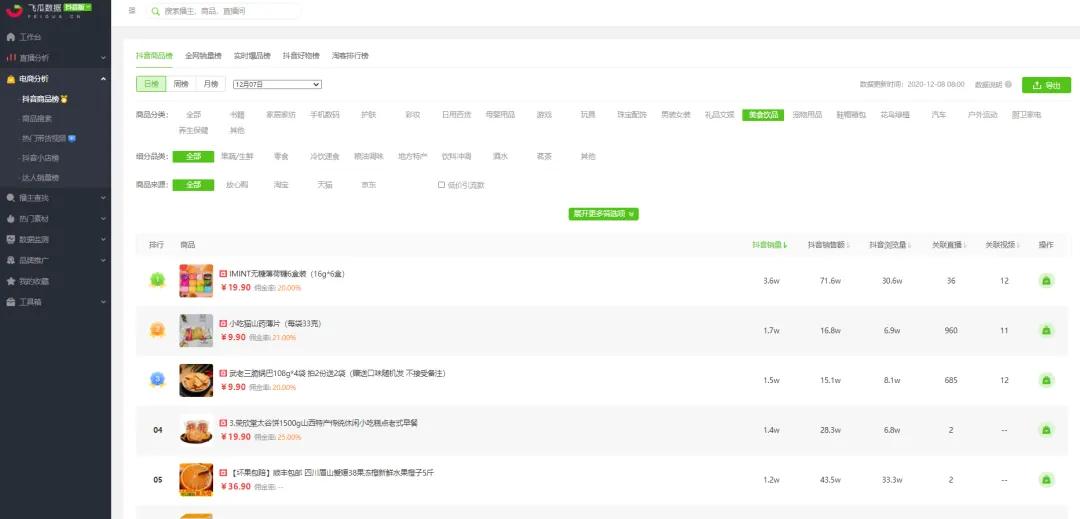Click the red Douyin shop icon before IMINT title
The height and width of the screenshot is (519, 1080).
(x=223, y=273)
